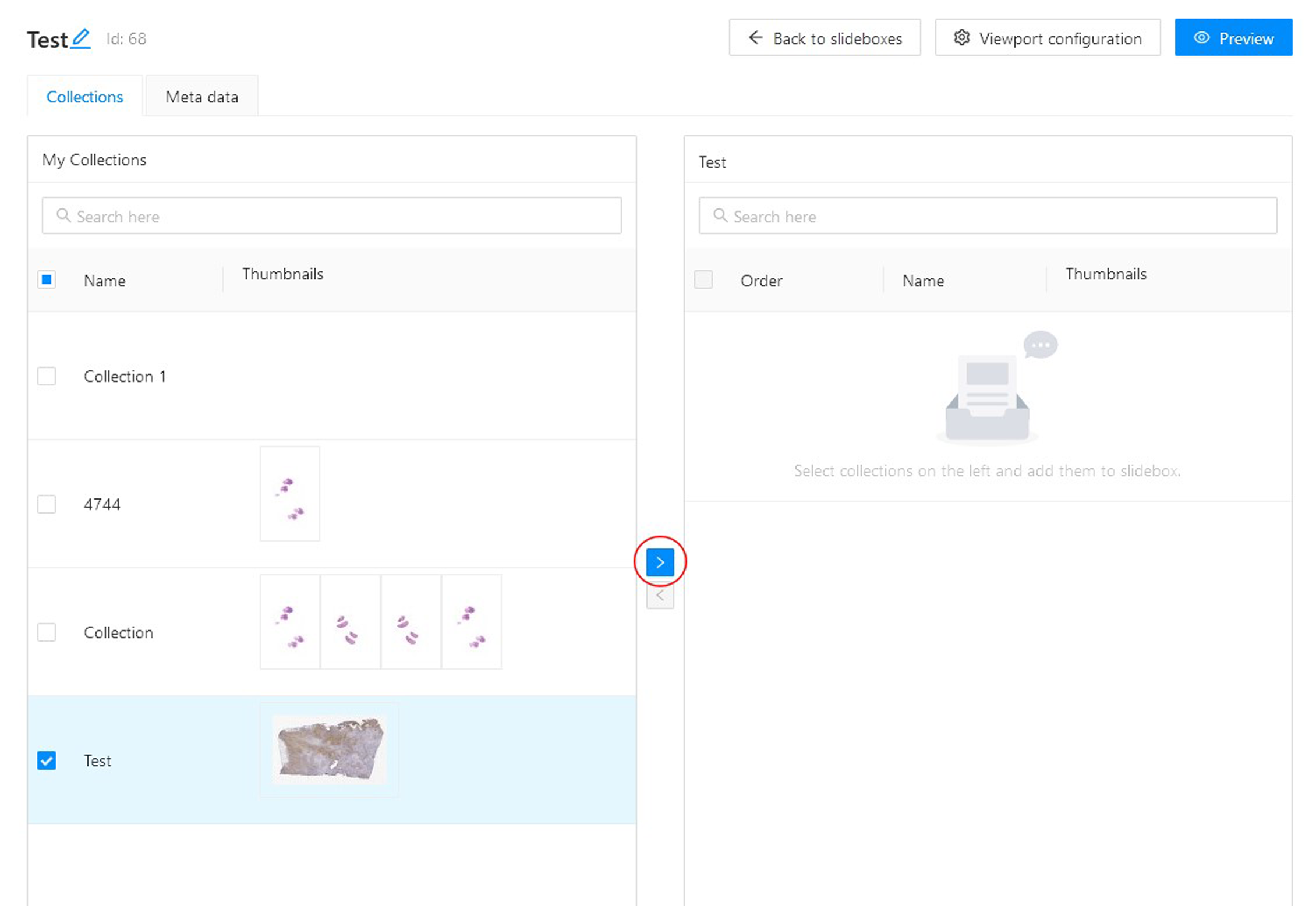Switch to the Meta data tab

pyautogui.click(x=201, y=97)
